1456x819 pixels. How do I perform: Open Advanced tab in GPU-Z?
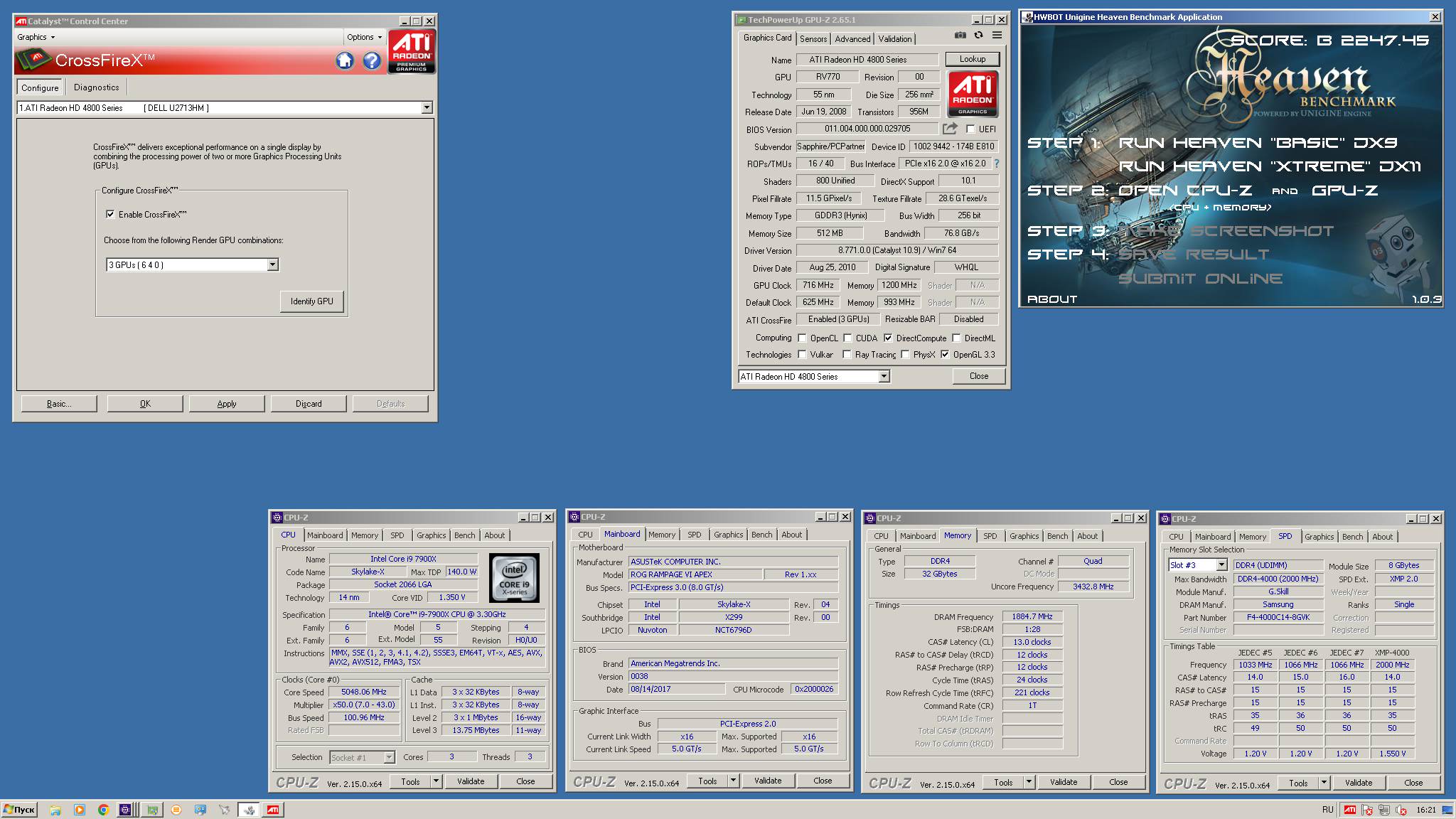pos(852,39)
